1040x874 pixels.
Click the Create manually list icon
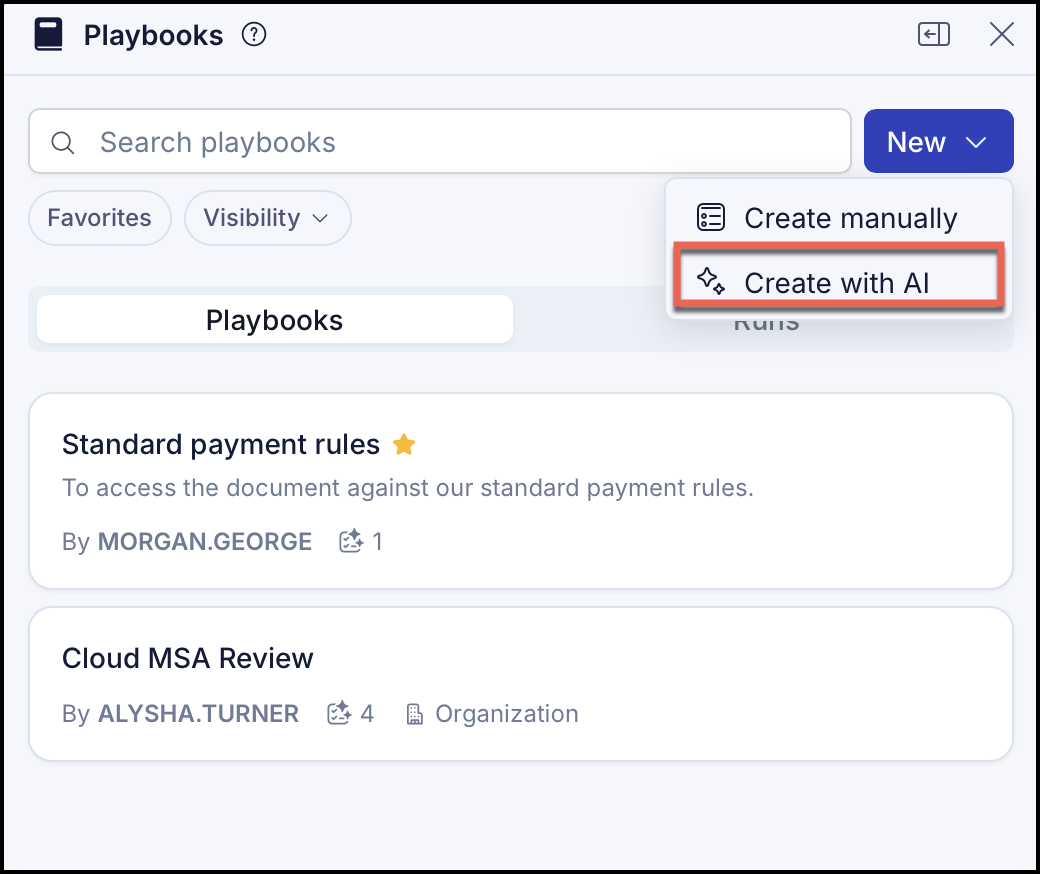point(710,218)
